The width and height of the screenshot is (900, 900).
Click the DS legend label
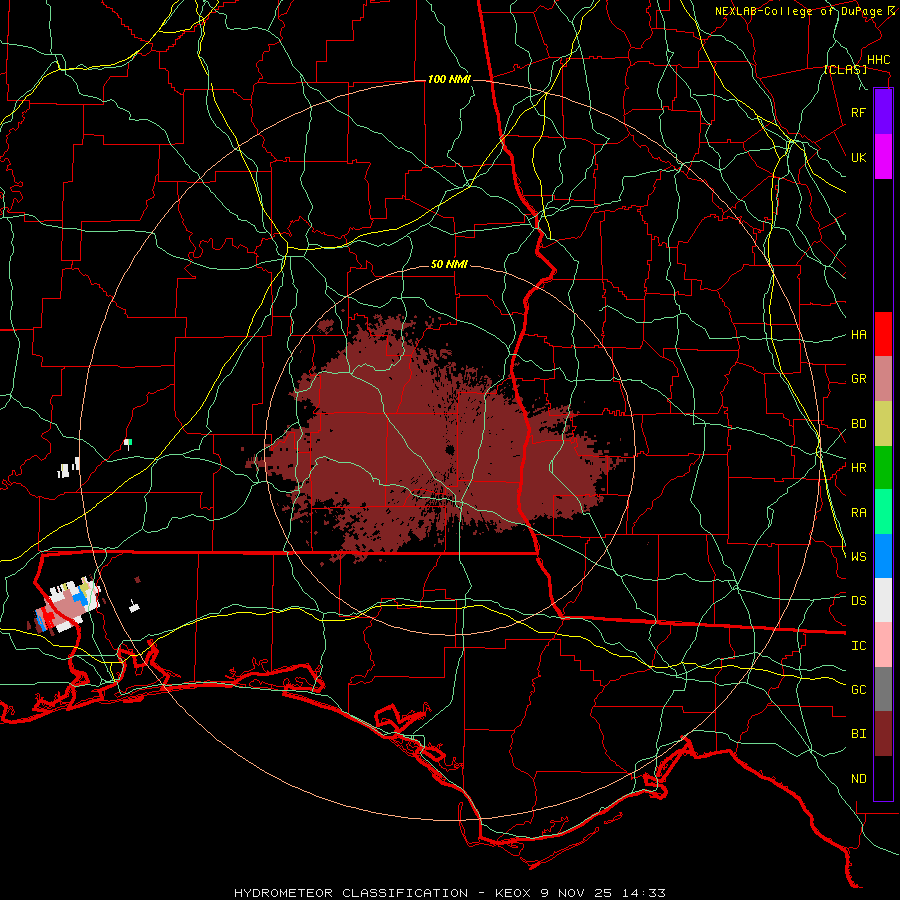858,601
